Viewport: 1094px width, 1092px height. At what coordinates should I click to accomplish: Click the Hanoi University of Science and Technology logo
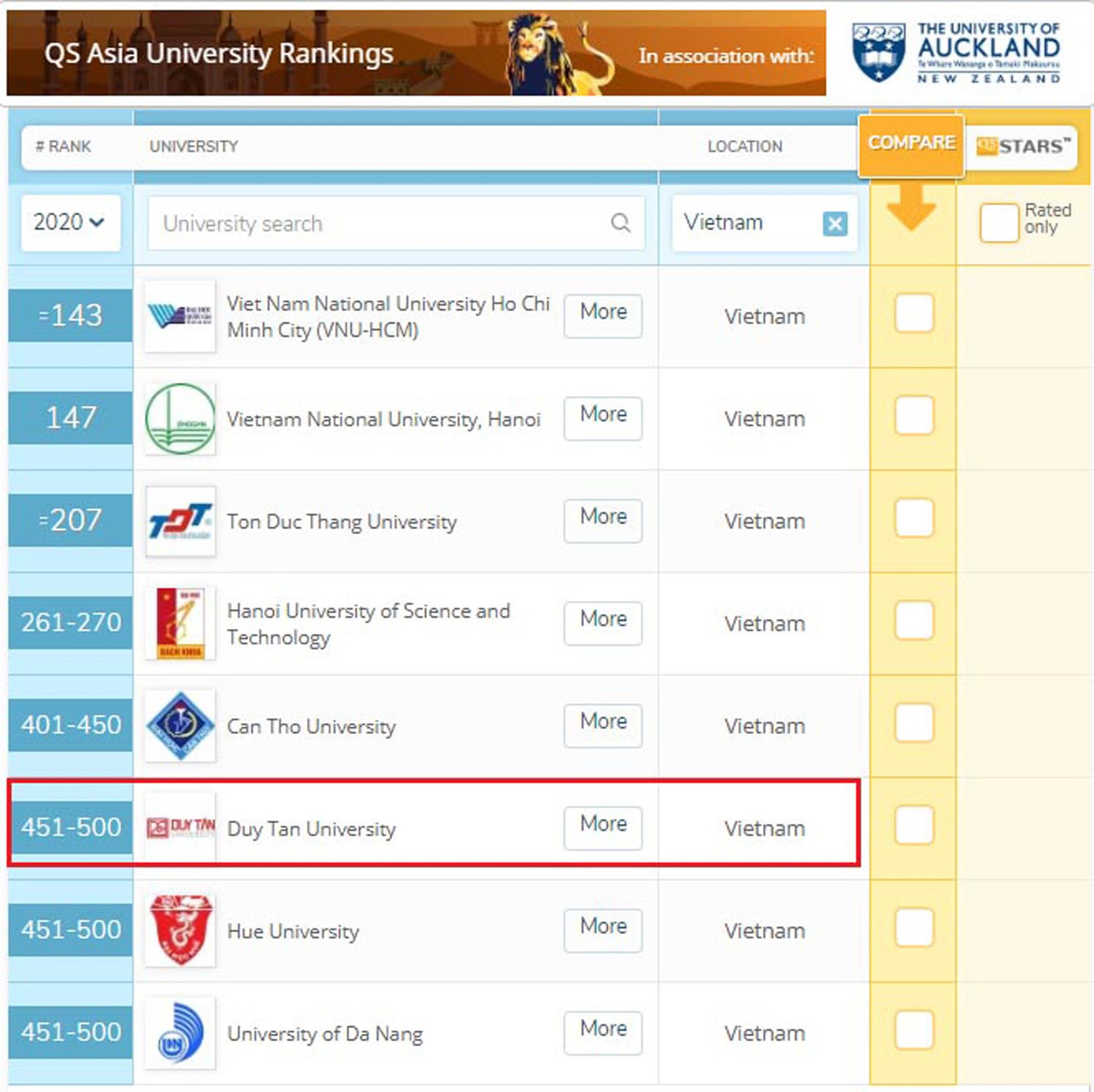[x=179, y=623]
